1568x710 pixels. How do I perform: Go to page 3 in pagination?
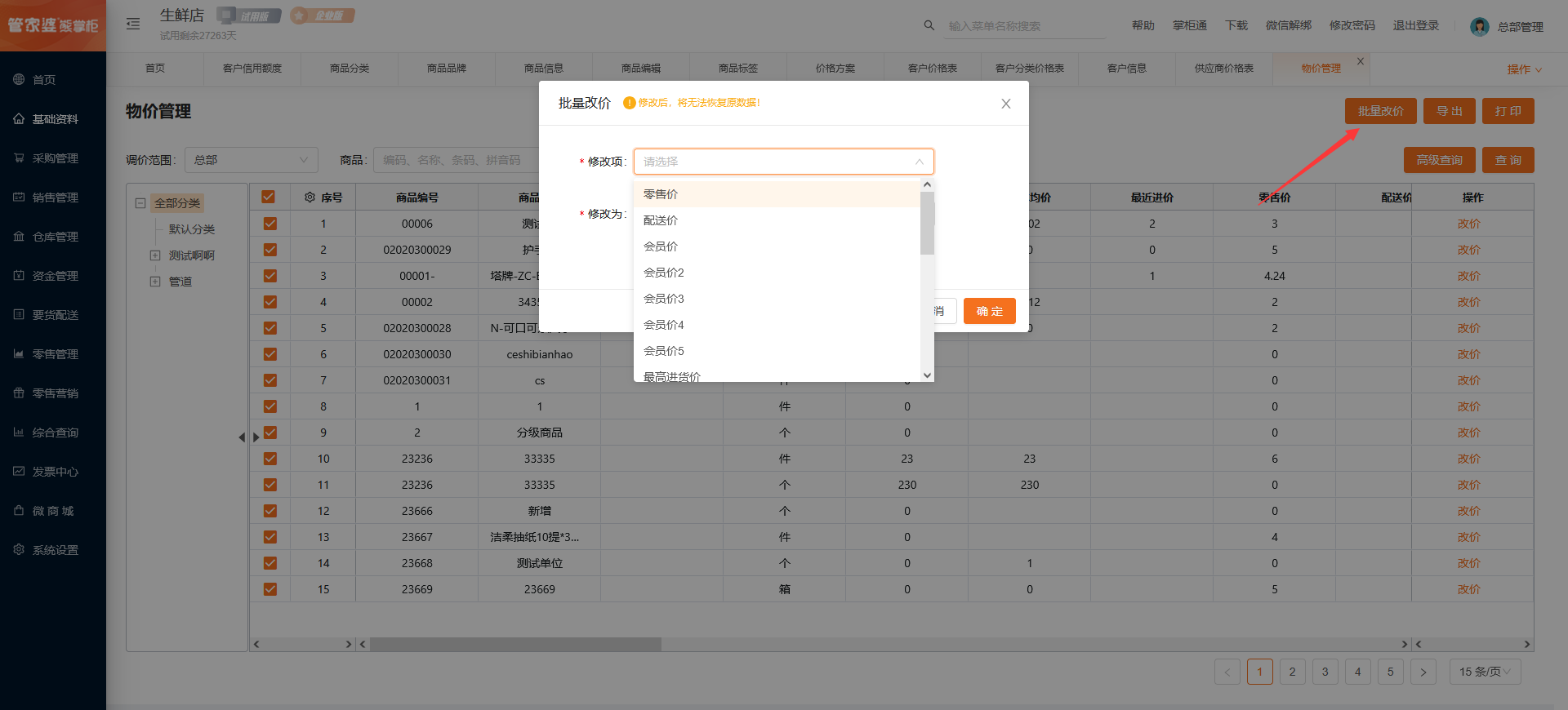click(1325, 672)
